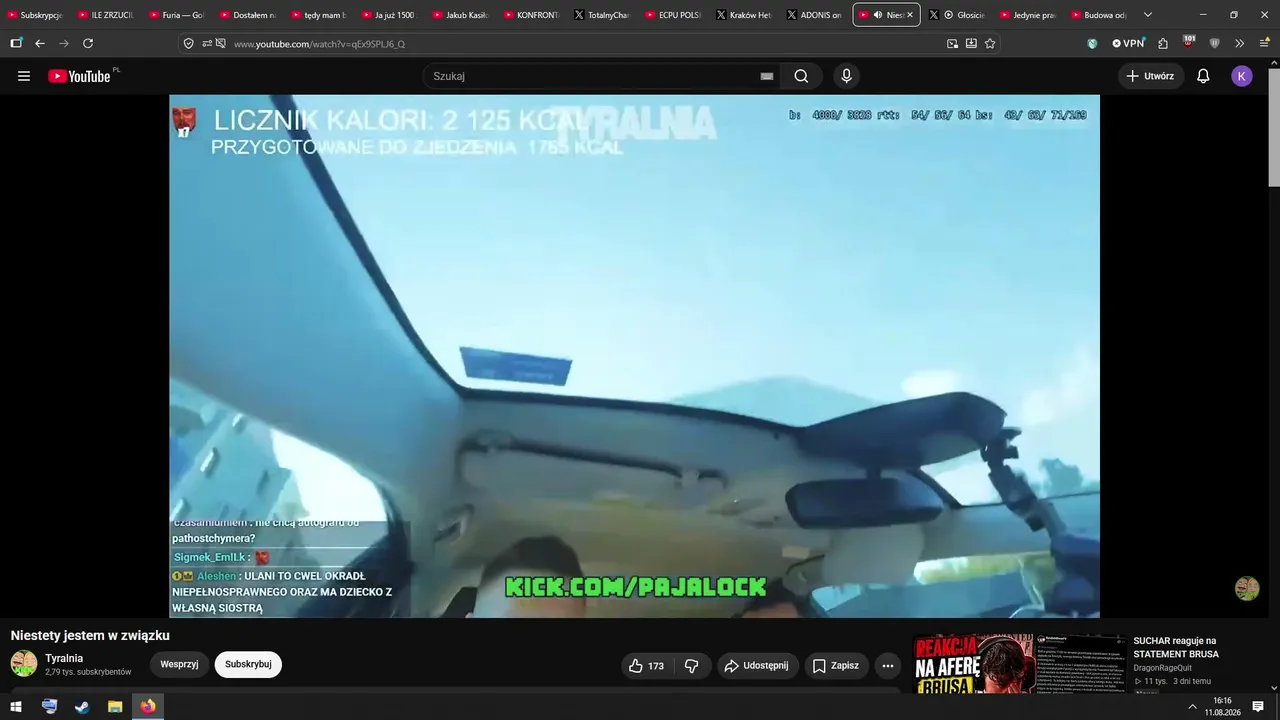
Task: Open the browser application menu
Action: point(1264,43)
